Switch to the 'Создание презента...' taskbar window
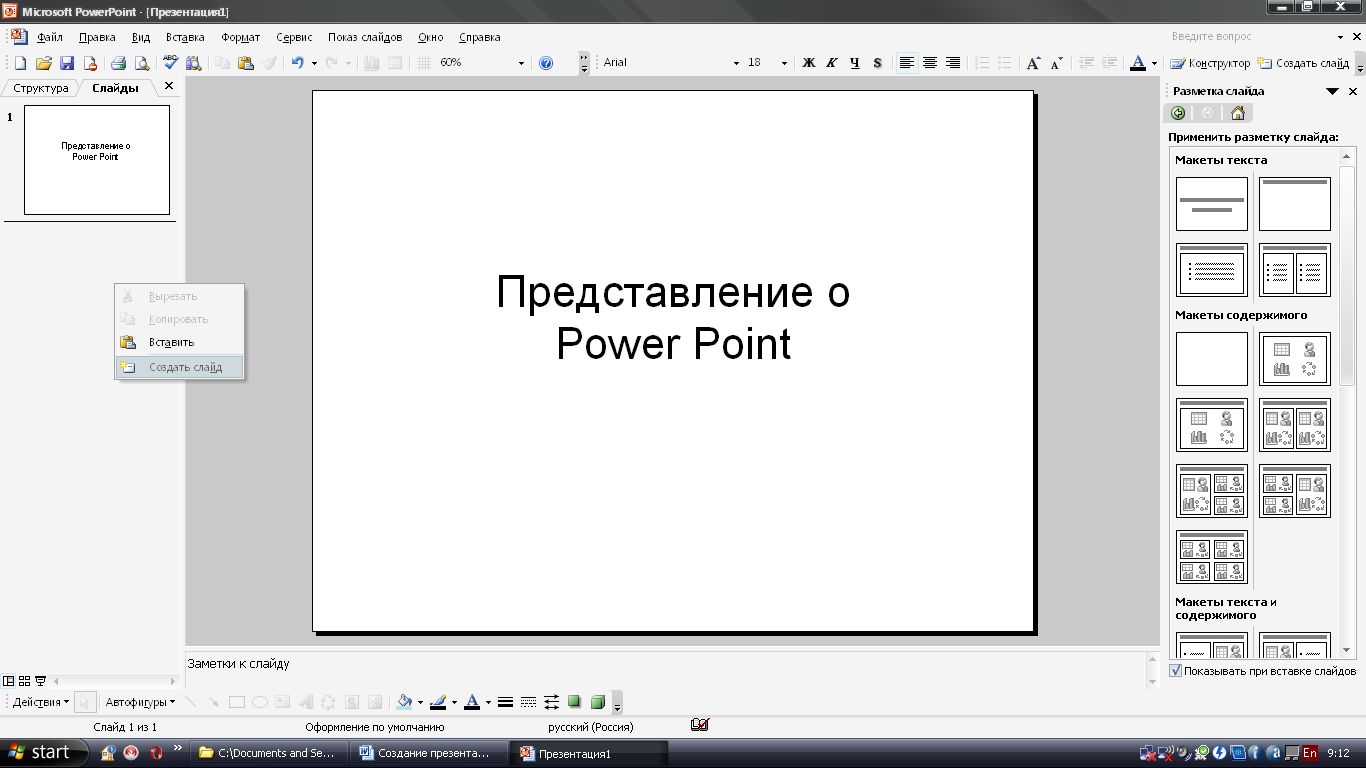The height and width of the screenshot is (768, 1366). click(428, 753)
